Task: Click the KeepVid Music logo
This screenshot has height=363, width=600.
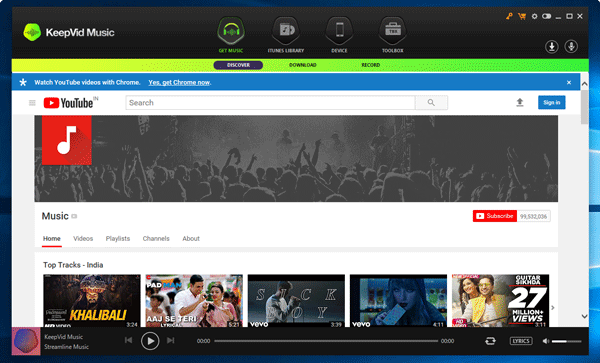Action: (x=69, y=33)
